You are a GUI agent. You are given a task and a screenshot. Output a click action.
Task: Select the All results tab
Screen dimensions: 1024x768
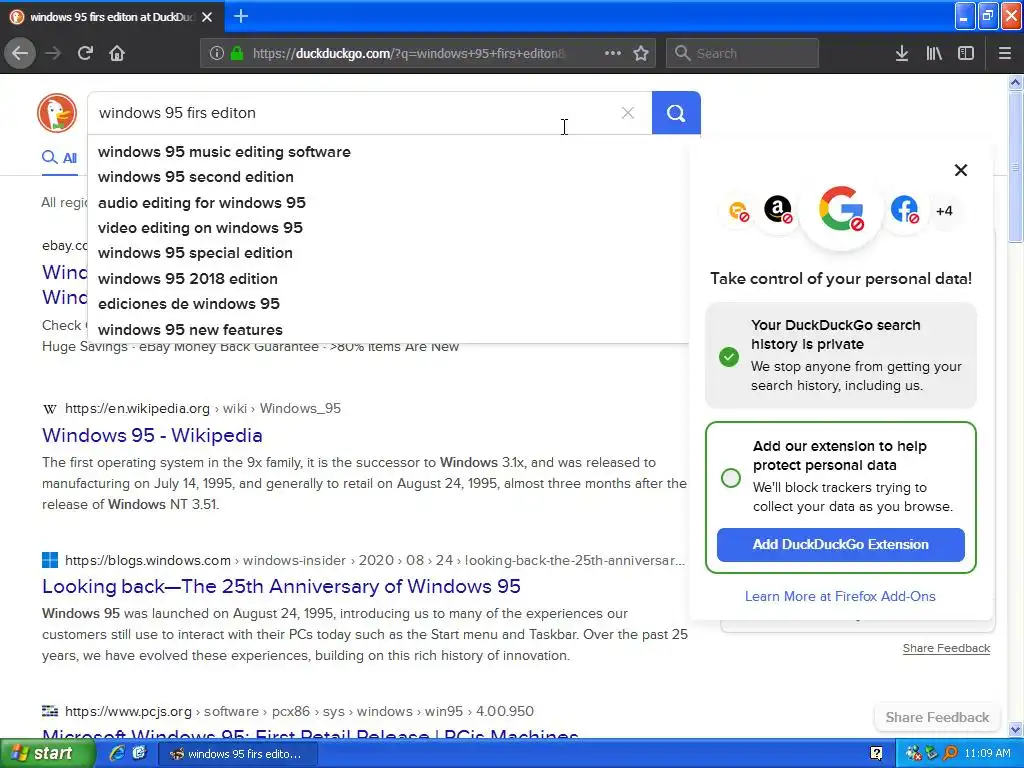click(x=59, y=157)
